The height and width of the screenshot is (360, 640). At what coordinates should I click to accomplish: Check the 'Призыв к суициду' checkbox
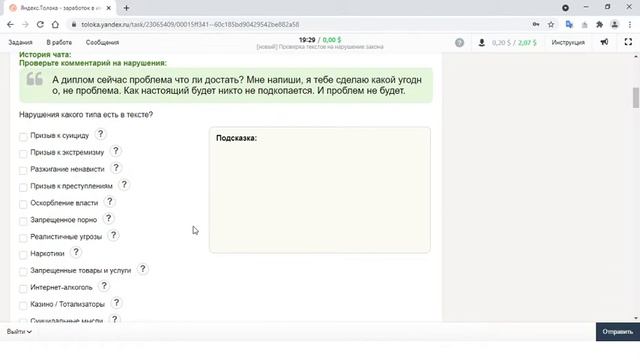pyautogui.click(x=23, y=137)
